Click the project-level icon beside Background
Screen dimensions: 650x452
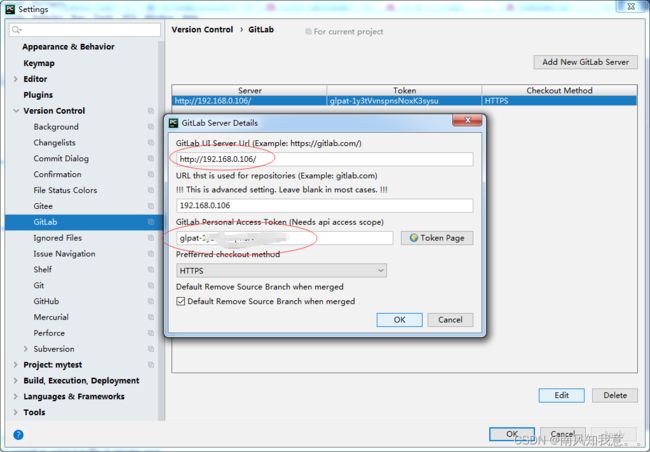(x=151, y=126)
